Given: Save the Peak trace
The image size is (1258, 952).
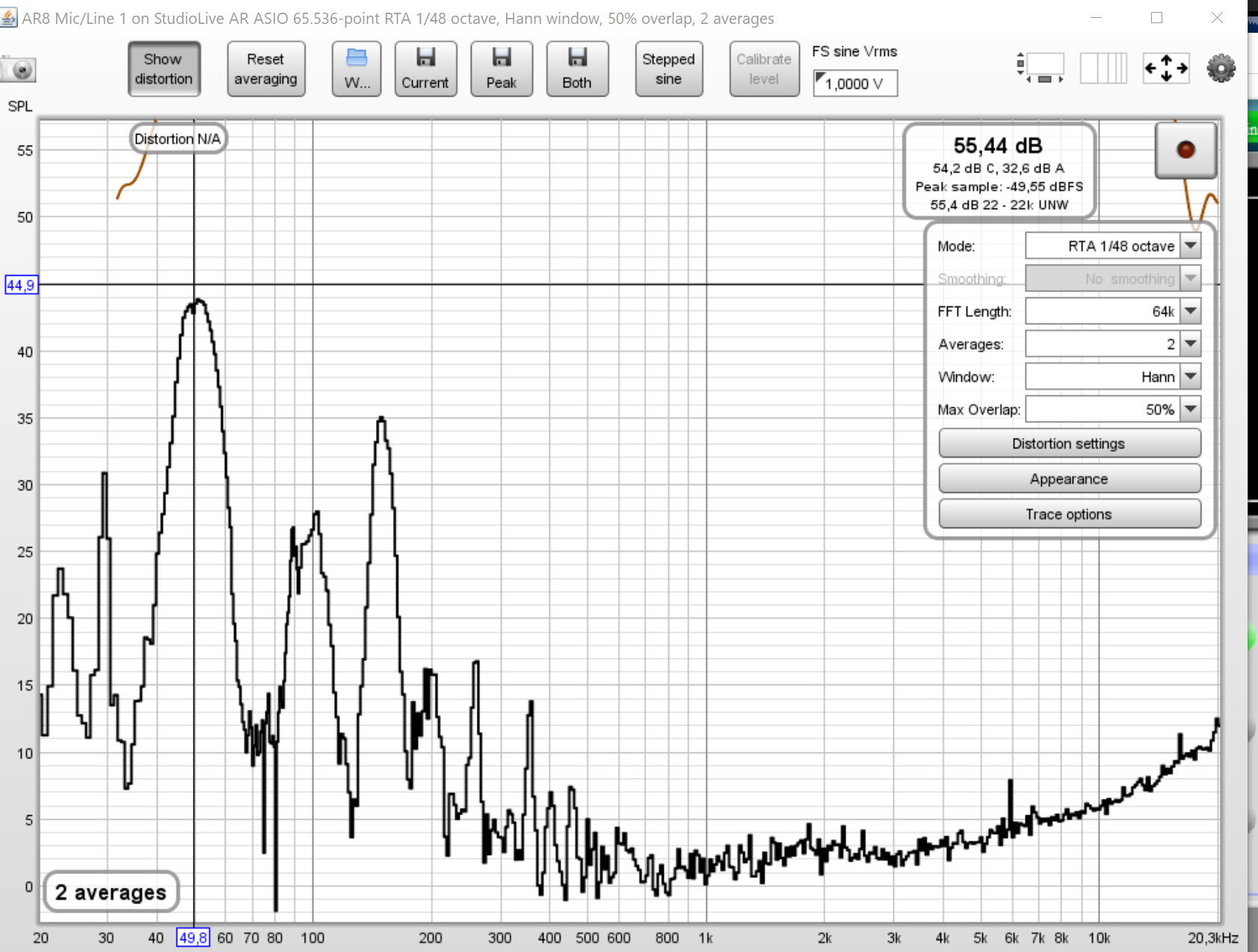Looking at the screenshot, I should [x=502, y=69].
